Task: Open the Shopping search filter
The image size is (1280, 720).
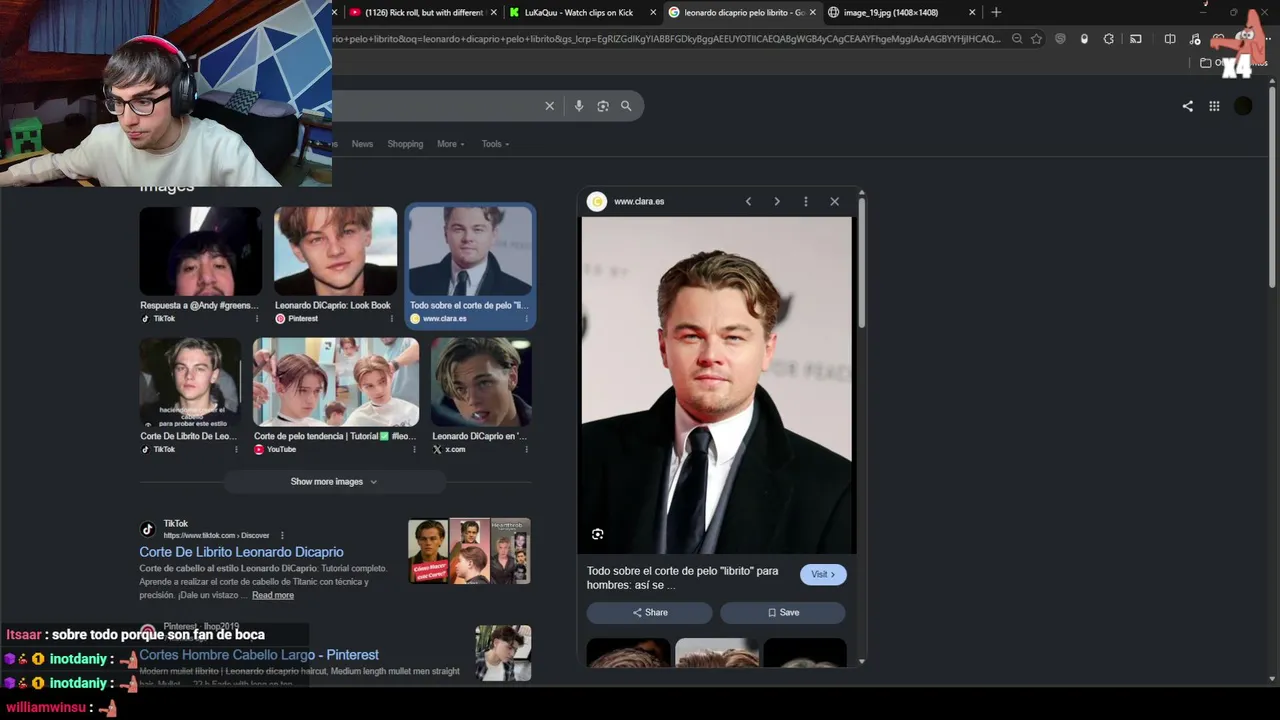Action: pyautogui.click(x=405, y=144)
